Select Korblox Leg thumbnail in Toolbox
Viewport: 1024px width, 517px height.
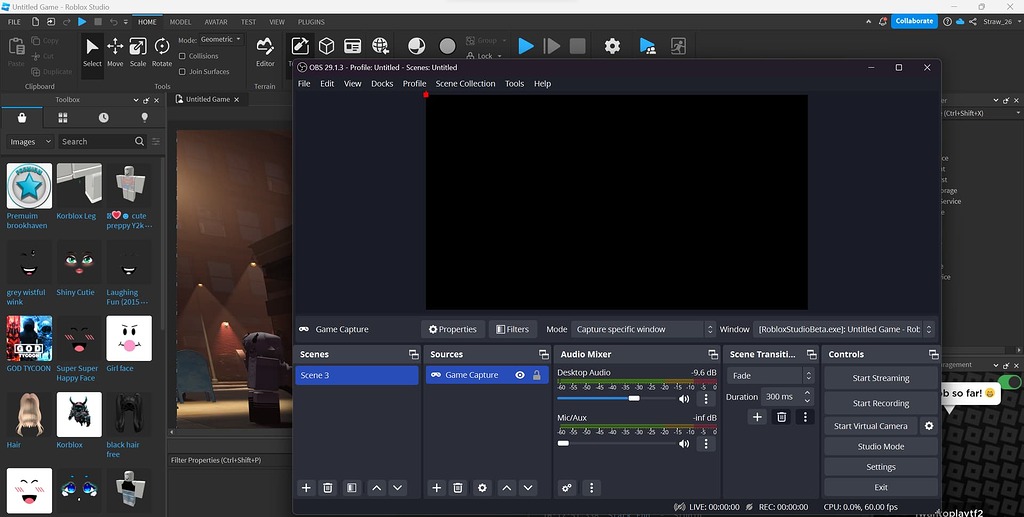point(79,186)
